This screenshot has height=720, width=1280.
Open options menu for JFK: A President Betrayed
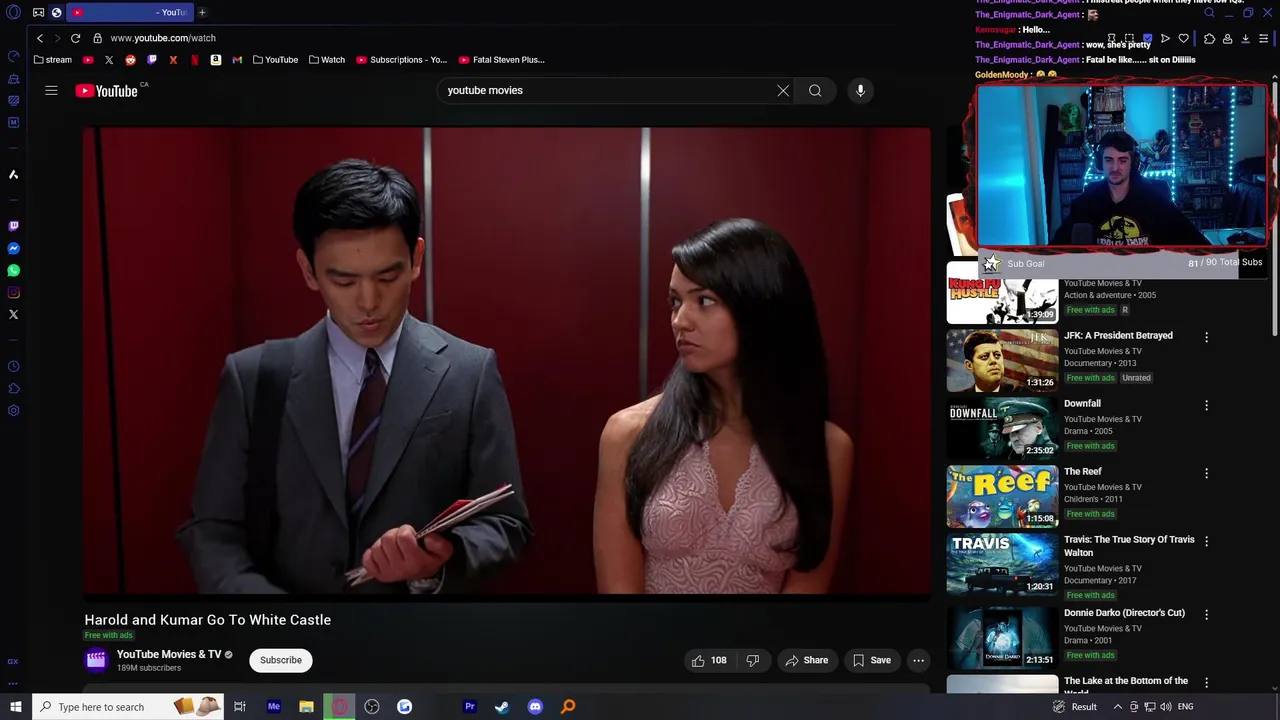(1206, 337)
